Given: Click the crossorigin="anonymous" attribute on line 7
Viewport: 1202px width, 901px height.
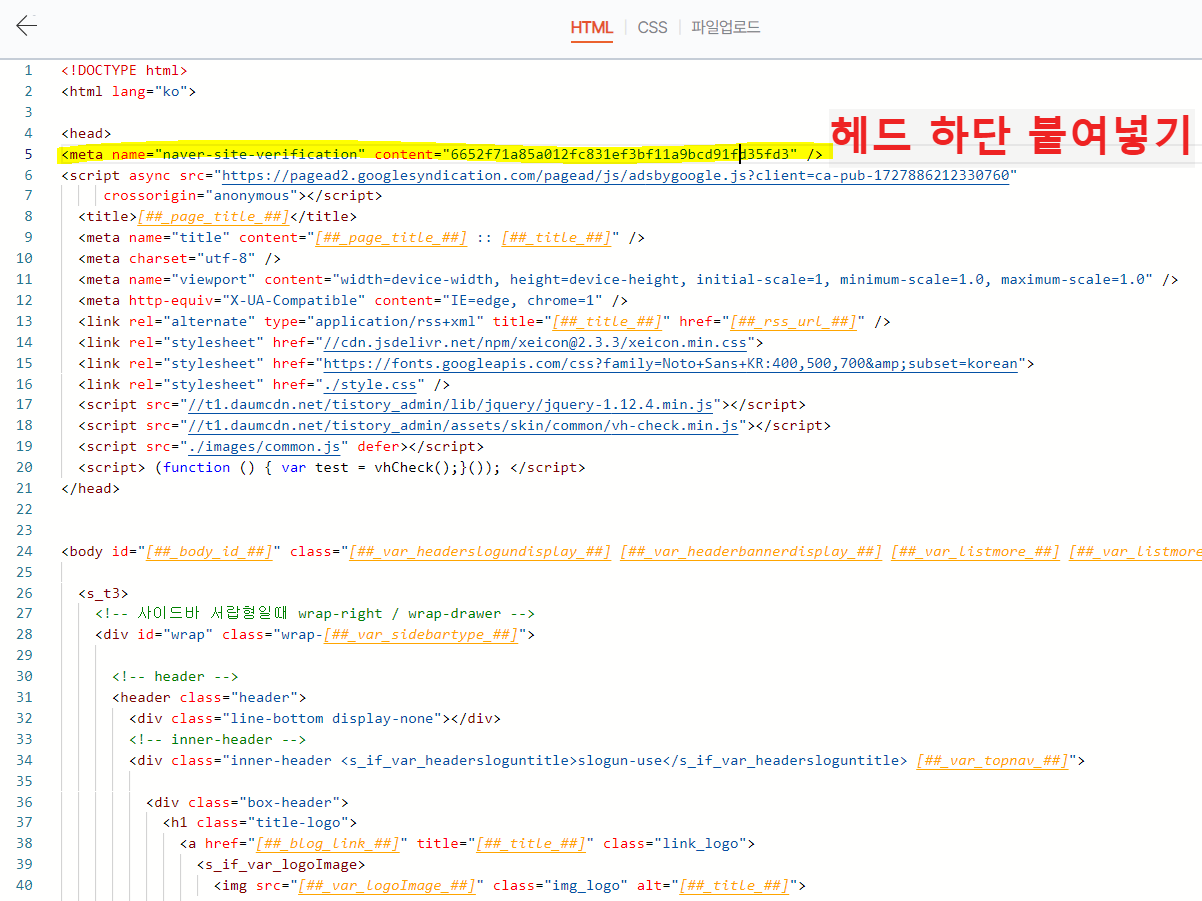Looking at the screenshot, I should (x=200, y=196).
